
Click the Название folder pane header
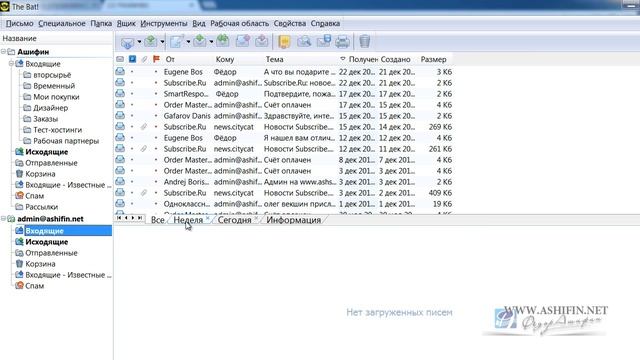click(x=19, y=38)
